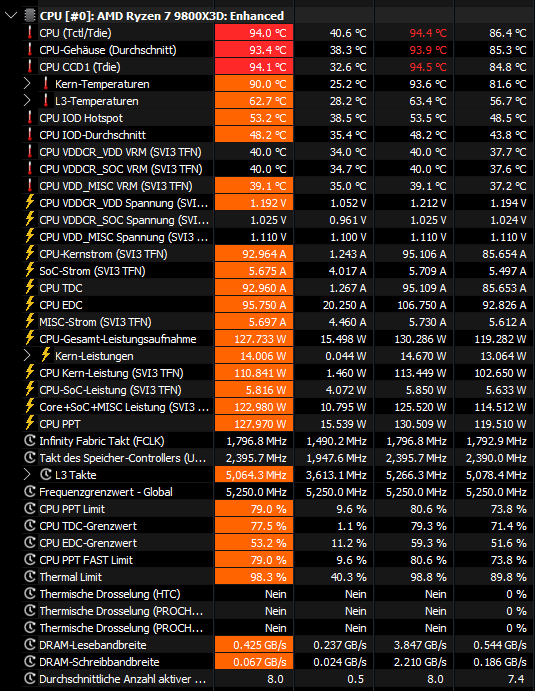Click the 0.425 GB/s DRAM read bandwidth value
Viewport: 535px width, 691px height.
pyautogui.click(x=254, y=645)
